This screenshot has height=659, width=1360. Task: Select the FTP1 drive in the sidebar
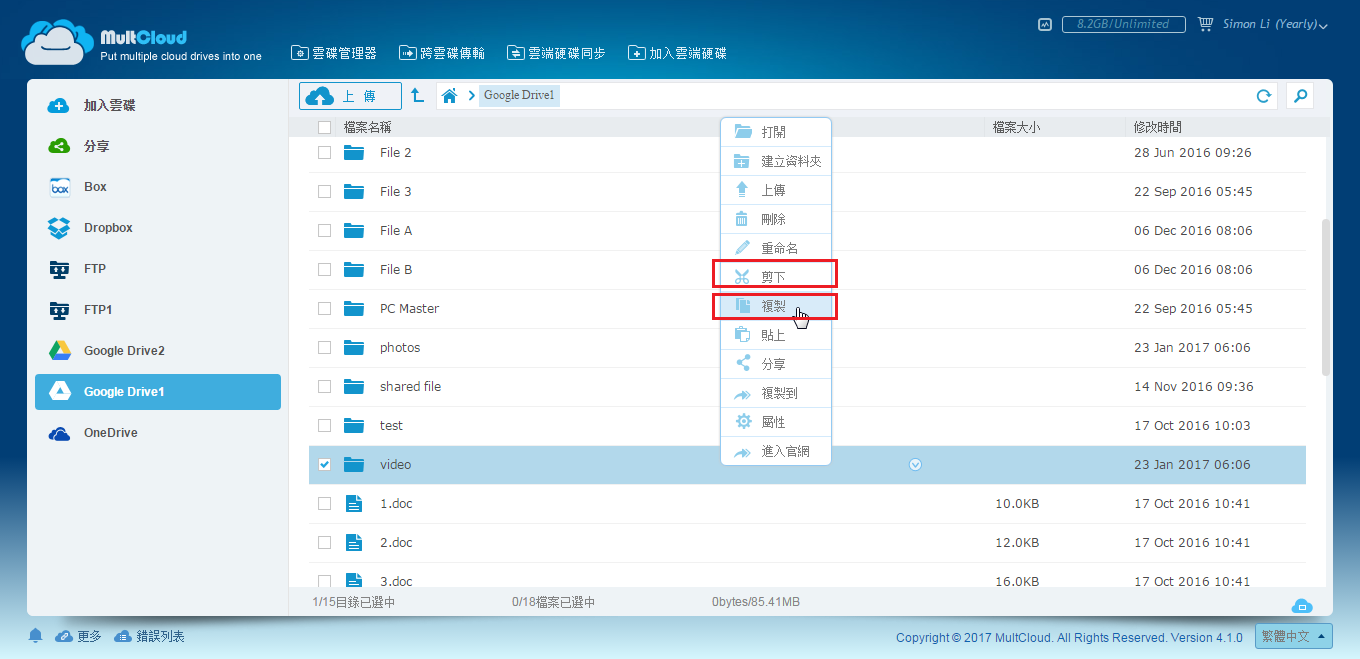[158, 310]
